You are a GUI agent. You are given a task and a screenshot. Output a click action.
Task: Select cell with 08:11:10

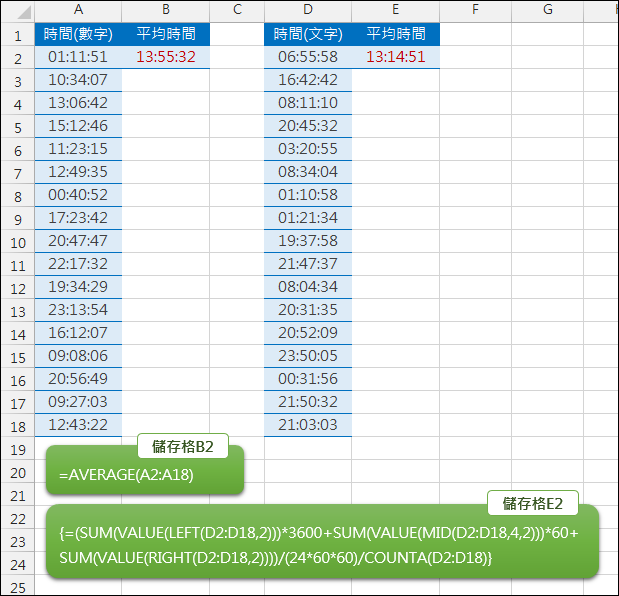coord(308,103)
